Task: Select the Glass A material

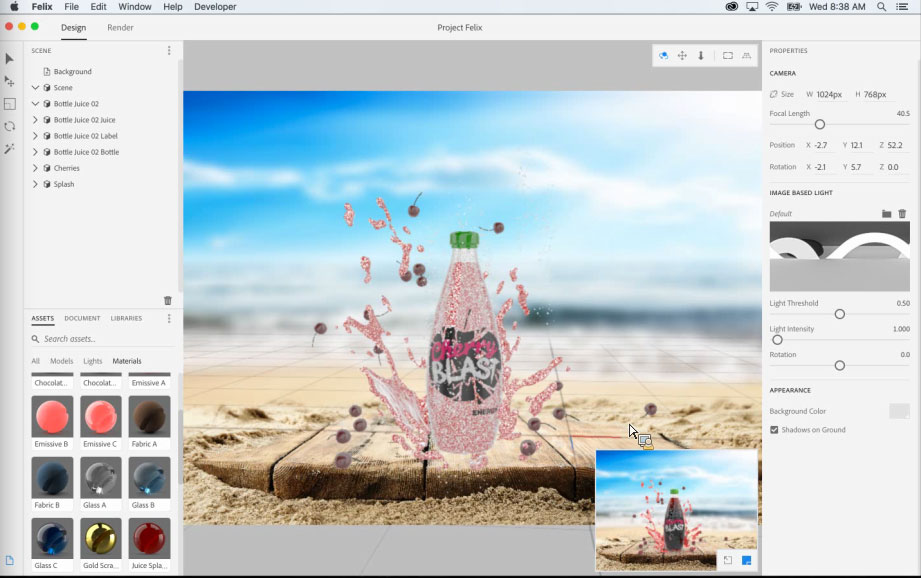Action: point(100,483)
